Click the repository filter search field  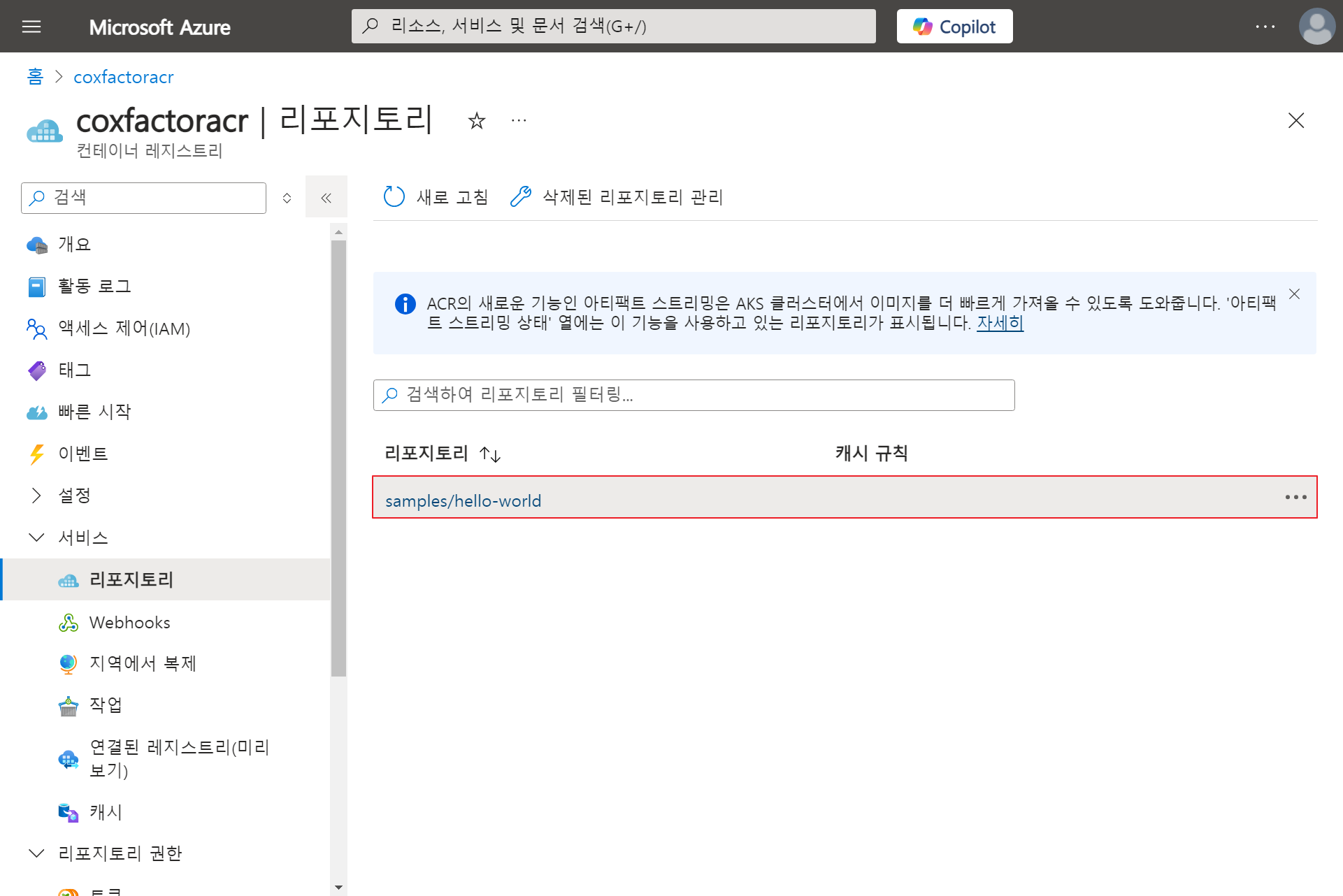point(694,395)
